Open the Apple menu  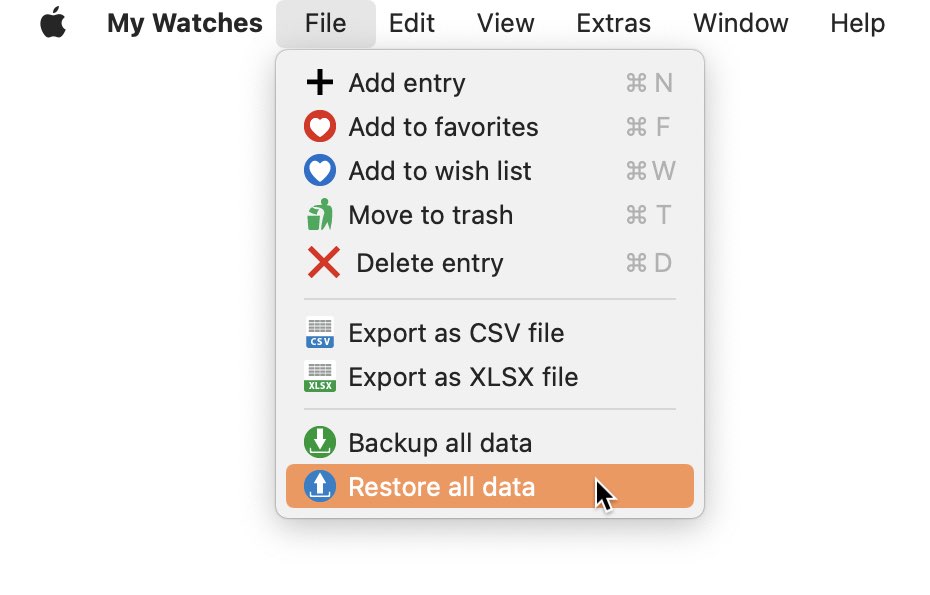(x=53, y=23)
